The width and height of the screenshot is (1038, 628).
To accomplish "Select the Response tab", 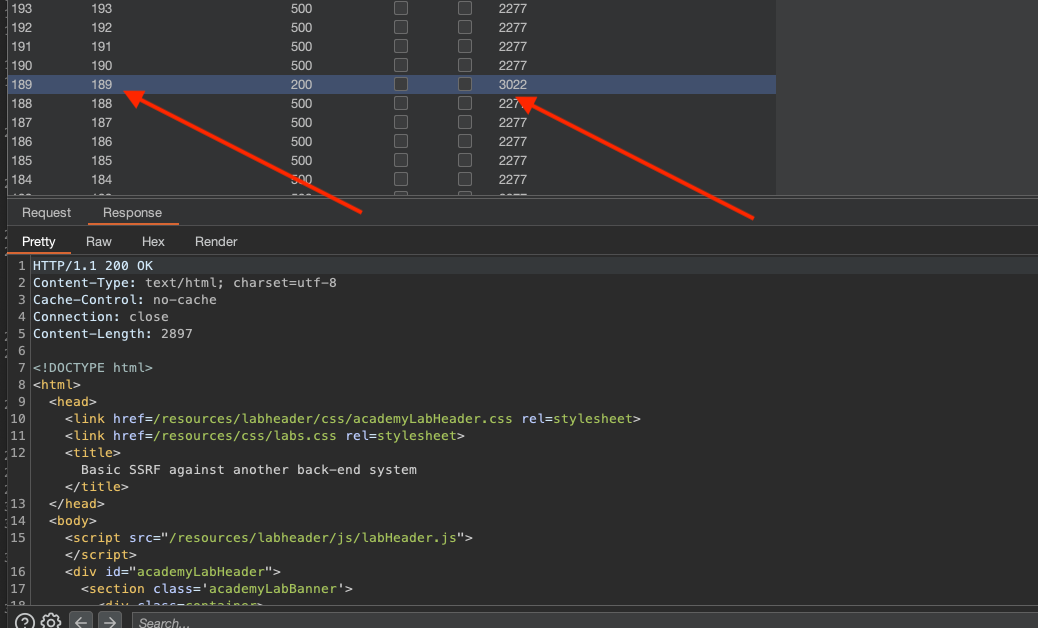I will point(132,213).
